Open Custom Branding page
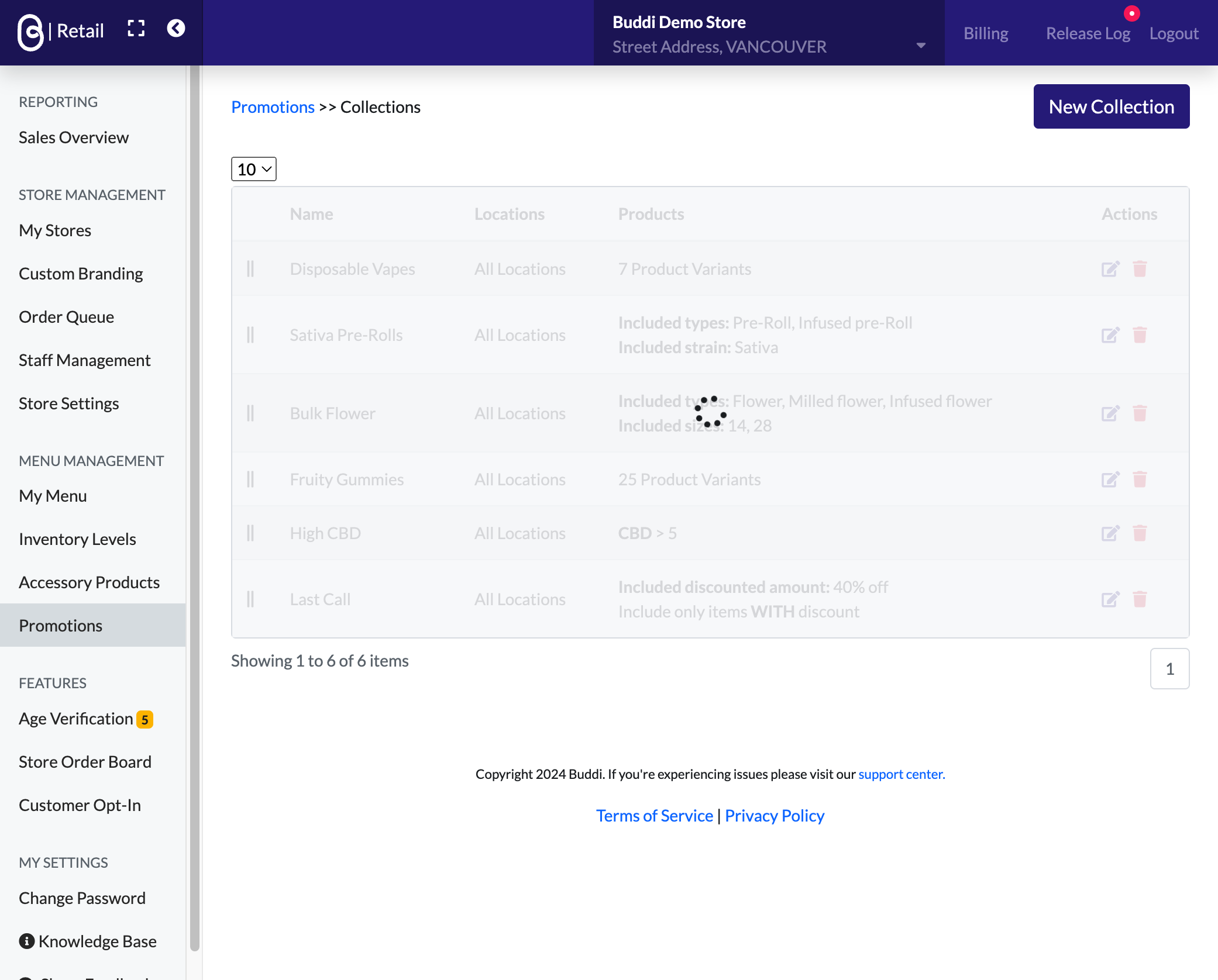1218x980 pixels. tap(81, 274)
